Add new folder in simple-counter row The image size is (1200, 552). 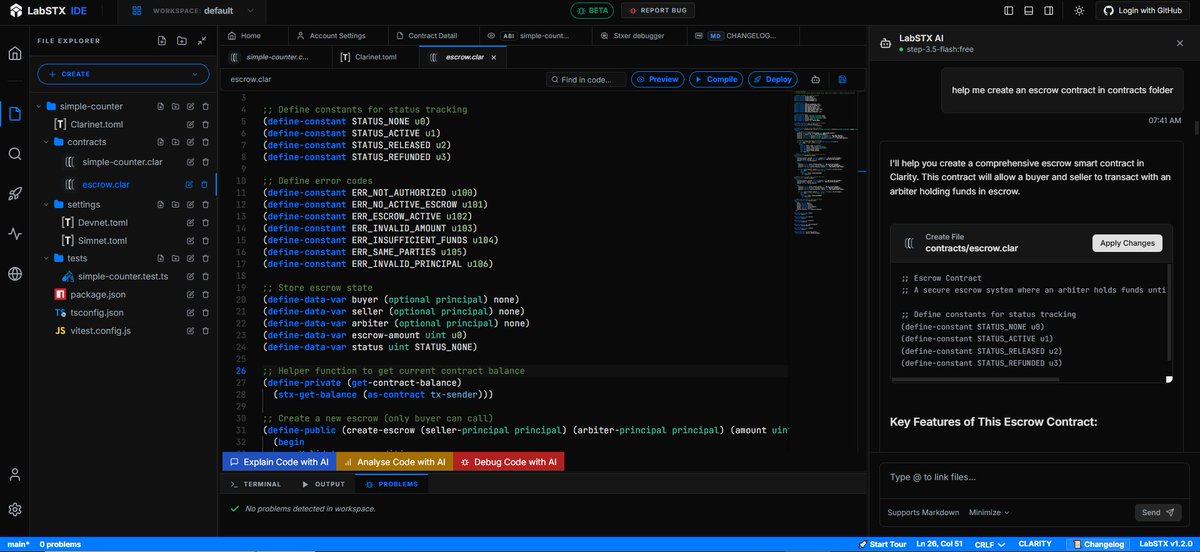pyautogui.click(x=175, y=106)
